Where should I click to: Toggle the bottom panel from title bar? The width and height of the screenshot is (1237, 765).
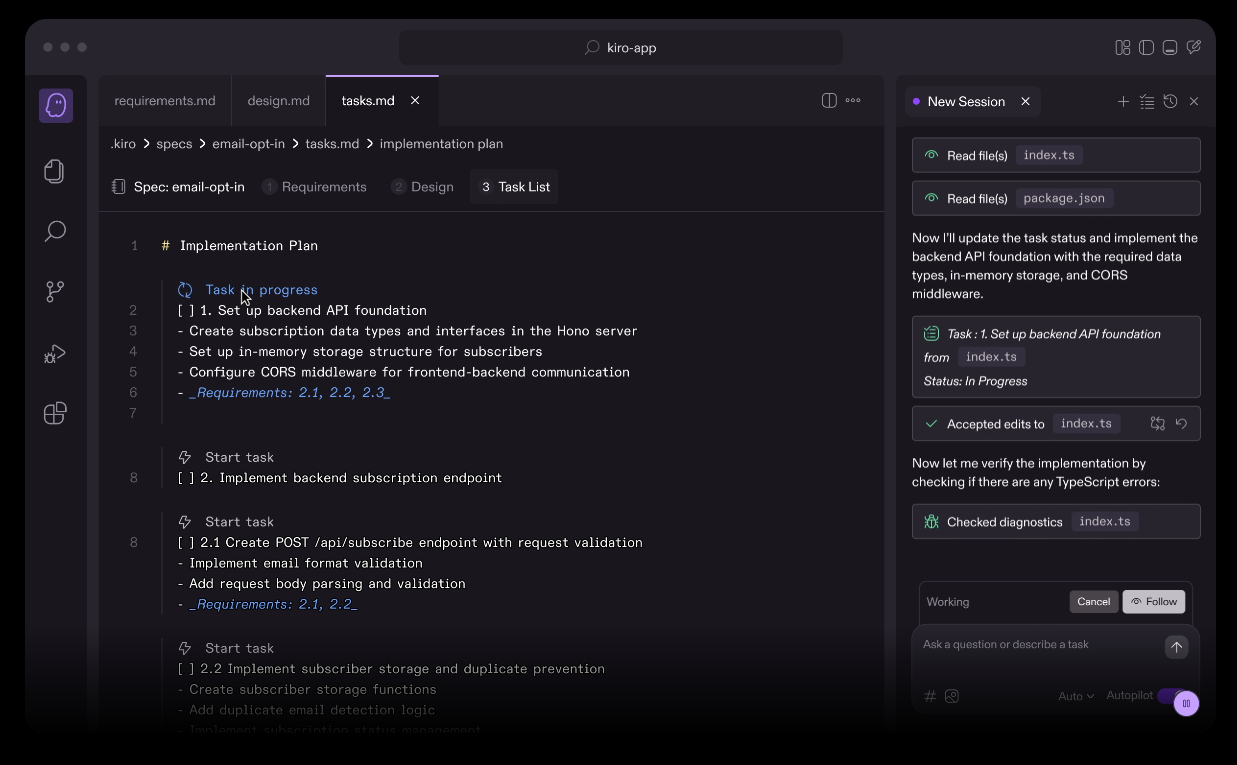click(x=1170, y=47)
